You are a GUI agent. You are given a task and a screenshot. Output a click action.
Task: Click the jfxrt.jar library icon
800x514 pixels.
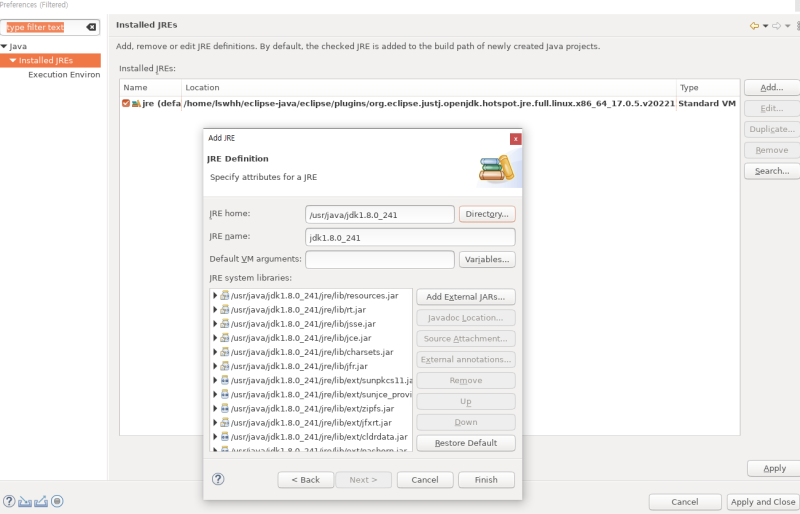point(224,423)
